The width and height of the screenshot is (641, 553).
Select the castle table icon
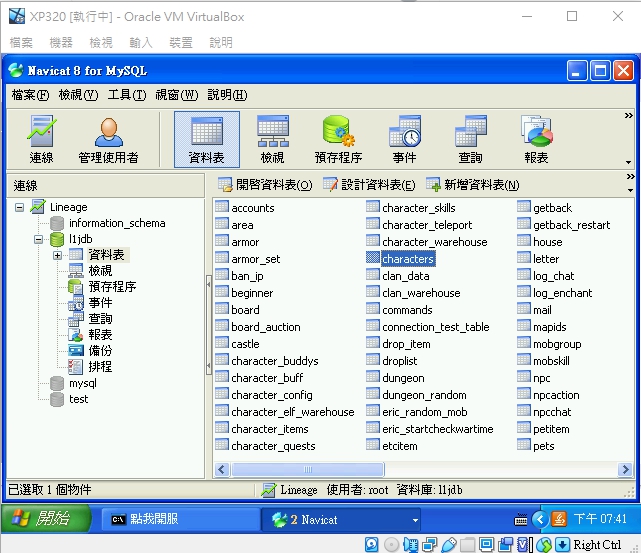(222, 343)
